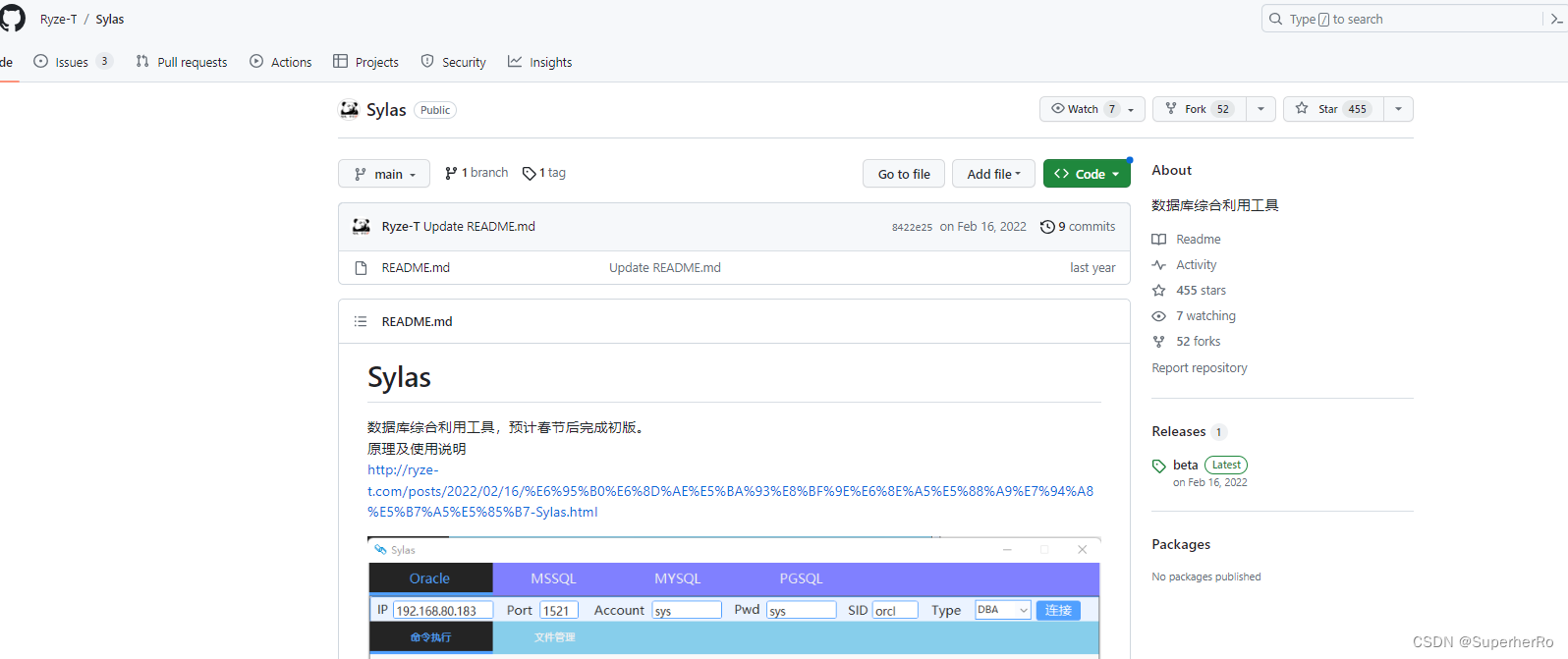Click the Oracle tab in screenshot image
This screenshot has width=1568, height=659.
430,578
